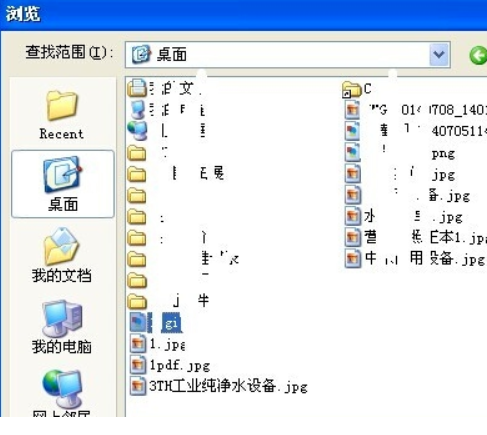Select the png image file
Image resolution: width=487 pixels, height=435 pixels.
click(x=400, y=153)
